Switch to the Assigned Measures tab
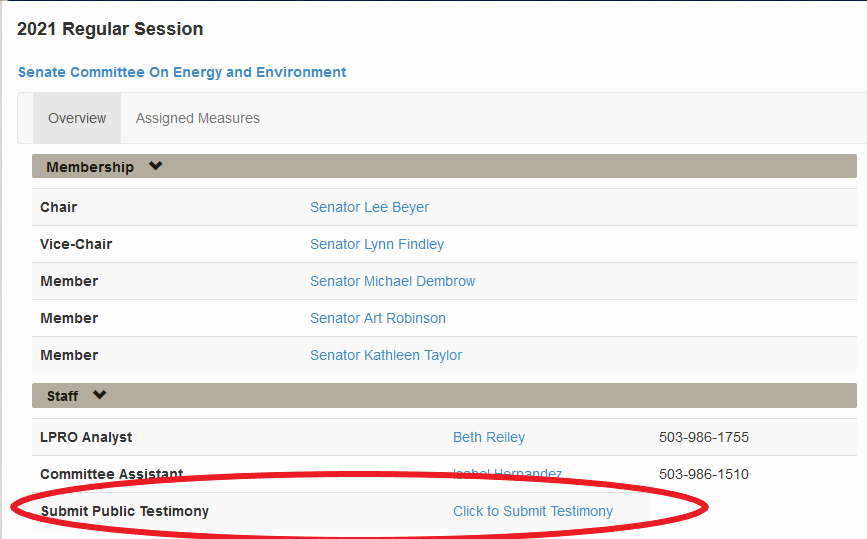This screenshot has height=539, width=867. 197,118
